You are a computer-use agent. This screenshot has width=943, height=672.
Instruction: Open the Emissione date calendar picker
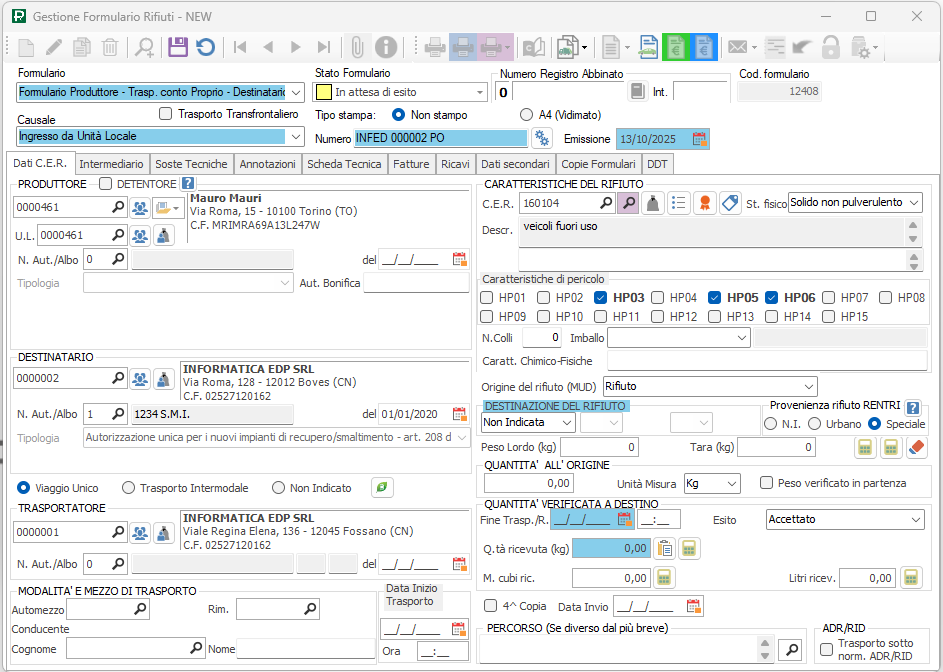coord(700,139)
